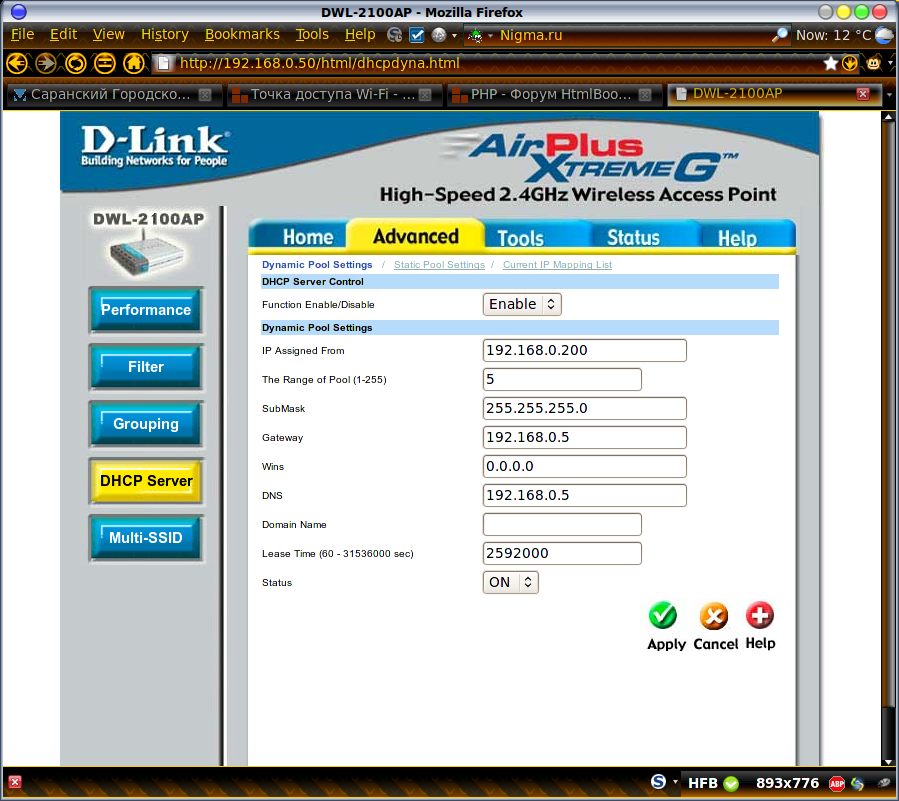The width and height of the screenshot is (899, 801).
Task: Open the list-all-tabs arrow on the tab bar
Action: coord(890,95)
